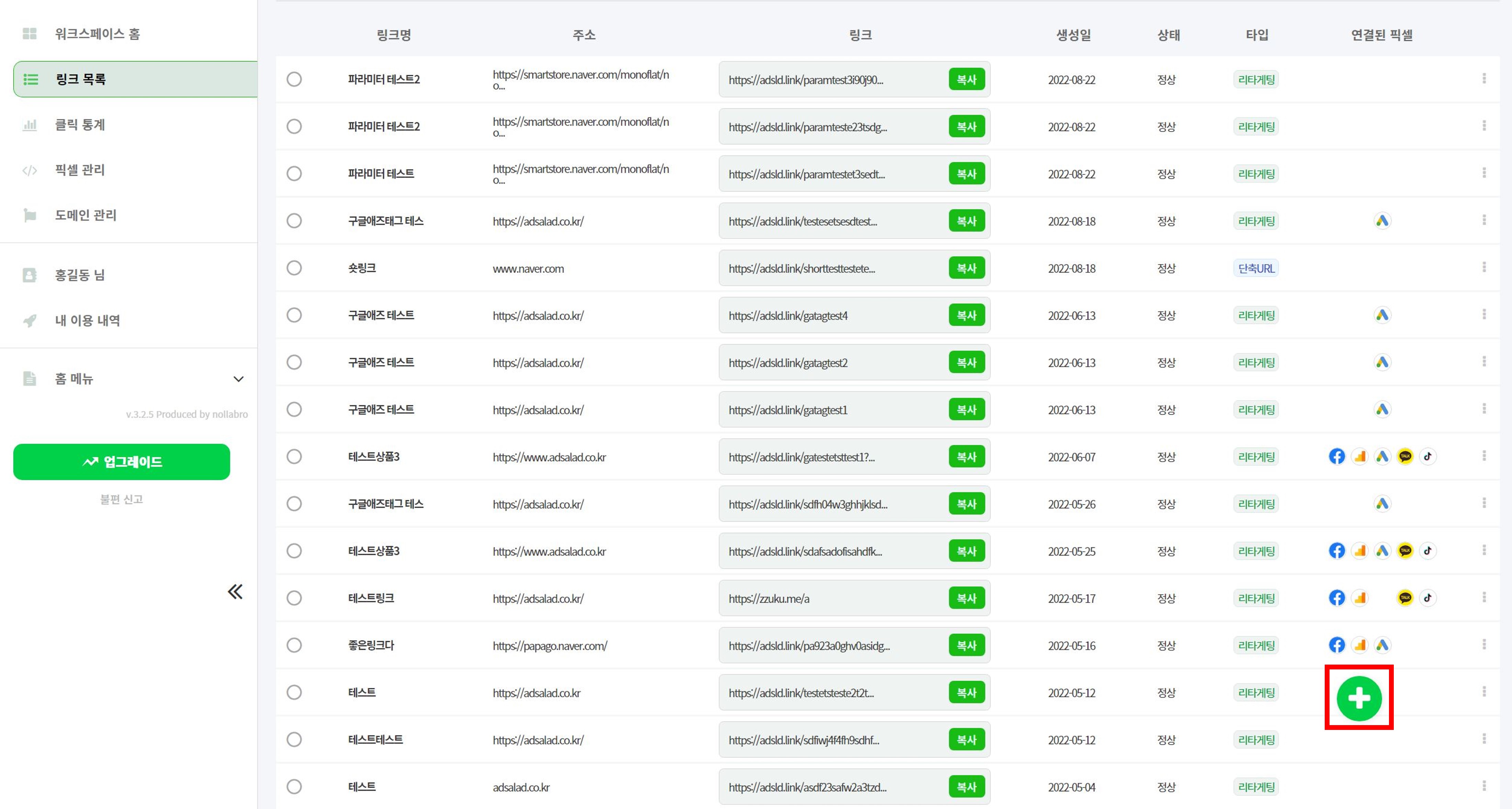Click Facebook pixel icon in 2022-06-07 테스트상품3 row
This screenshot has height=809, width=1512.
tap(1336, 456)
